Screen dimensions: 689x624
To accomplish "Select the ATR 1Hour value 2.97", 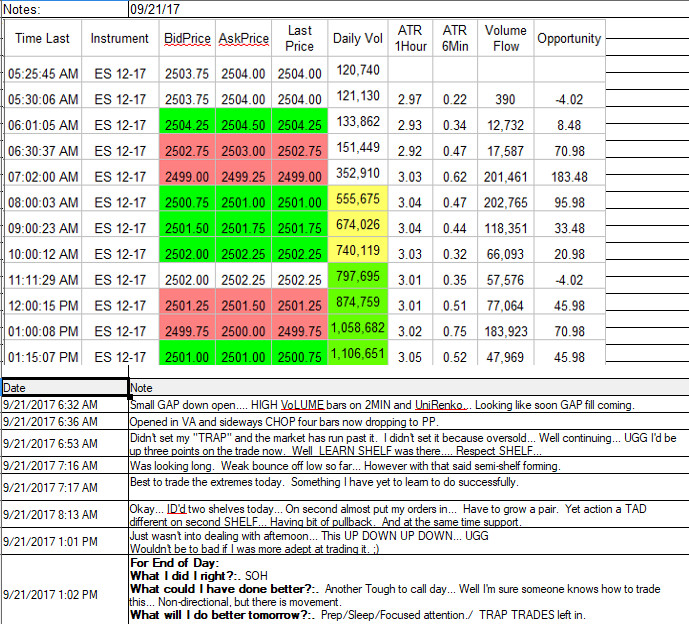I will tap(410, 95).
